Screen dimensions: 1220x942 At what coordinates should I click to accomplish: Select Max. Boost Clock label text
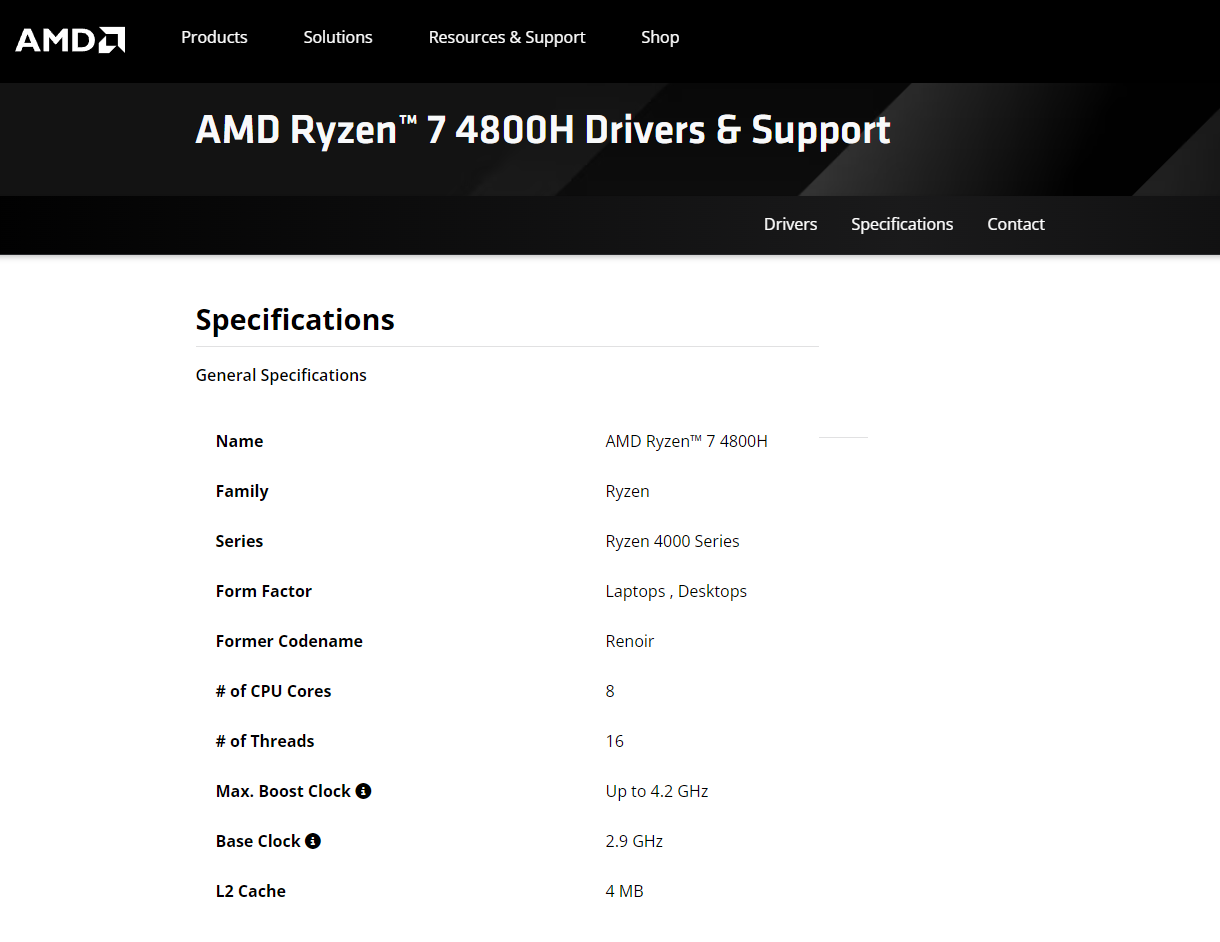pos(283,791)
